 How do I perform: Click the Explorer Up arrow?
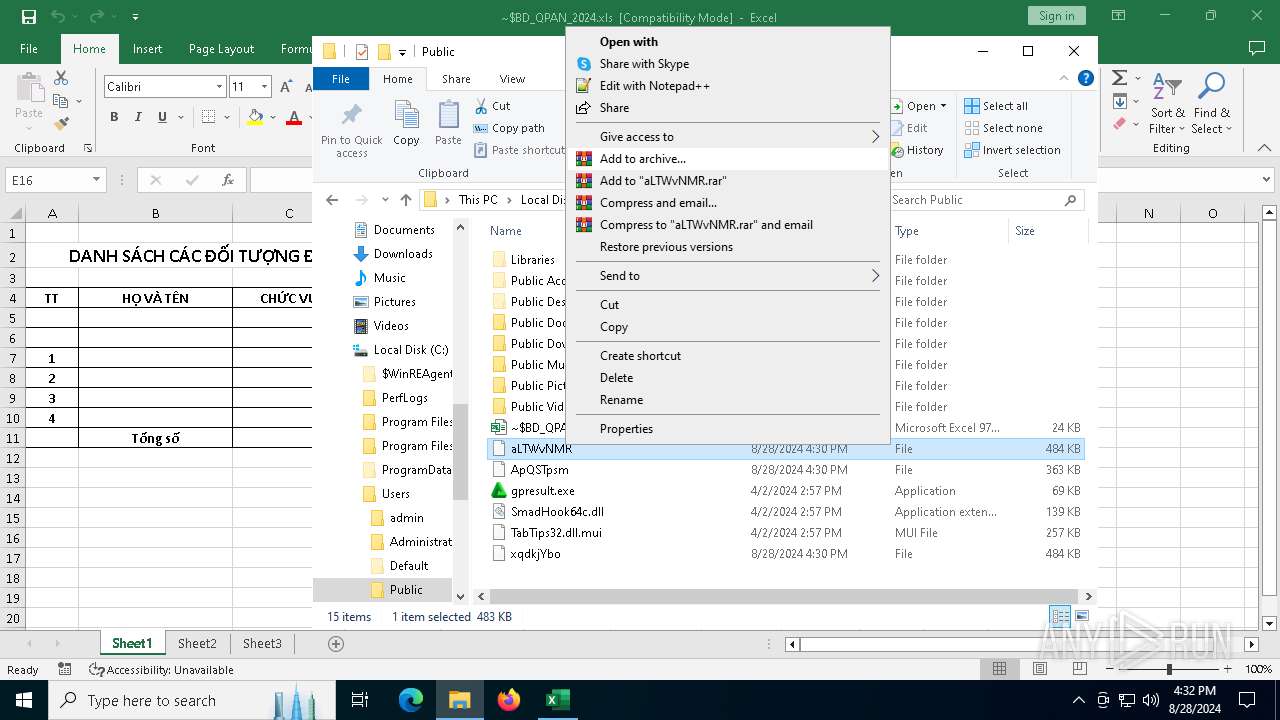click(x=405, y=200)
